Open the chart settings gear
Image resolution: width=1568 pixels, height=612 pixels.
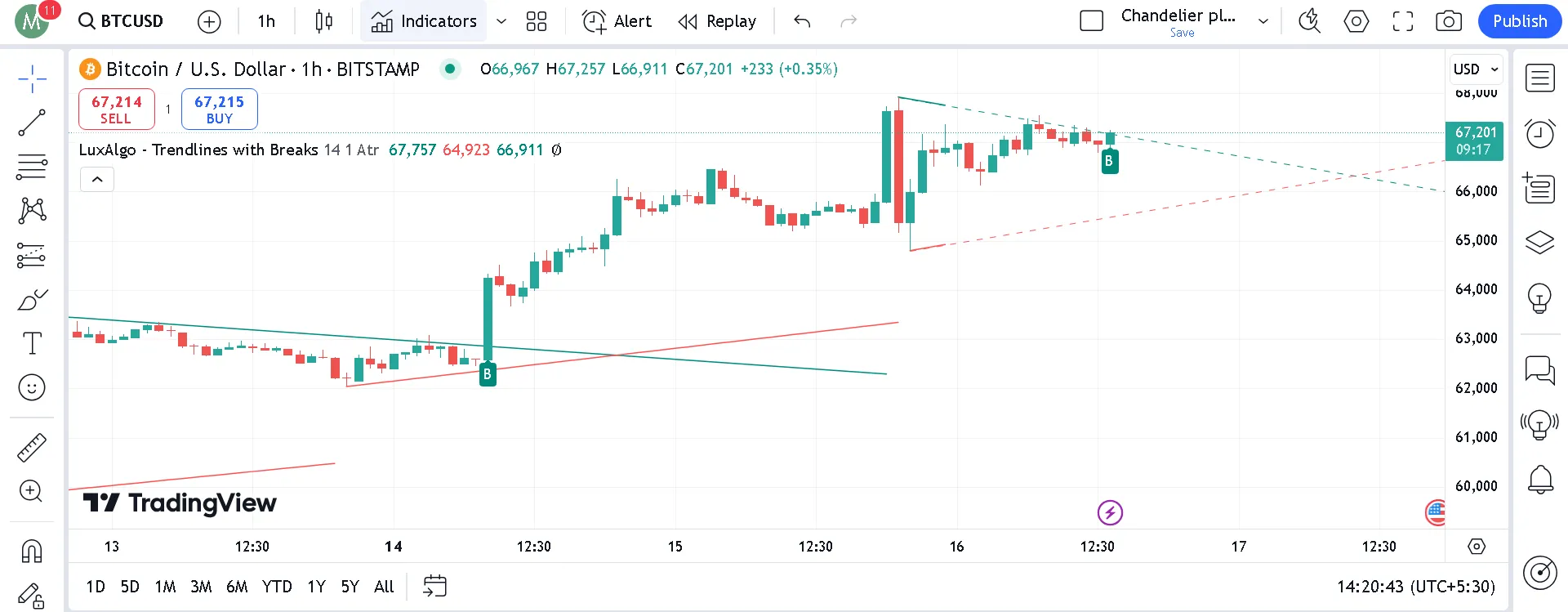point(1356,21)
